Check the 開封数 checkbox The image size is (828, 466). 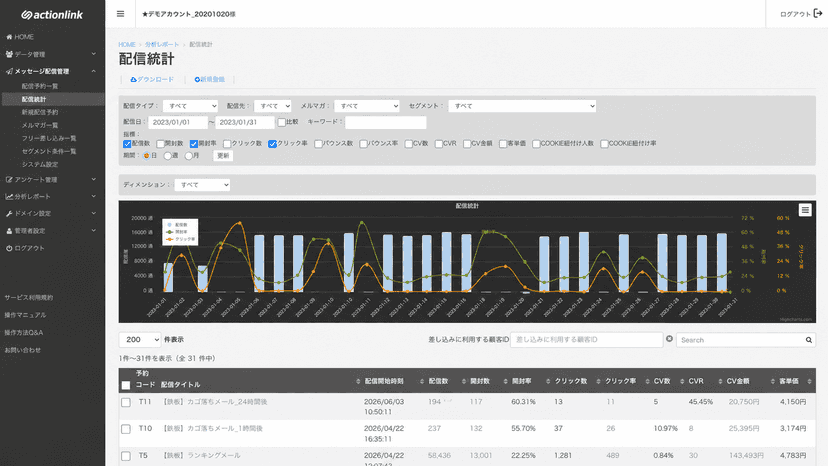(x=160, y=144)
